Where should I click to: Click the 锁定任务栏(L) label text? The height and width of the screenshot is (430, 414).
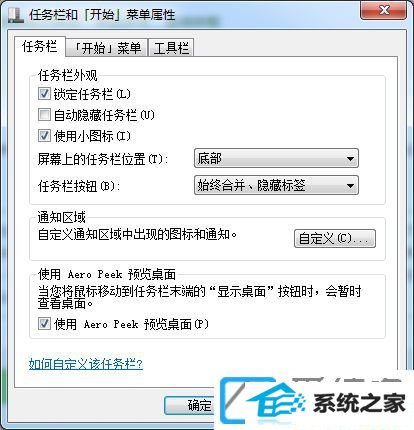tap(92, 94)
